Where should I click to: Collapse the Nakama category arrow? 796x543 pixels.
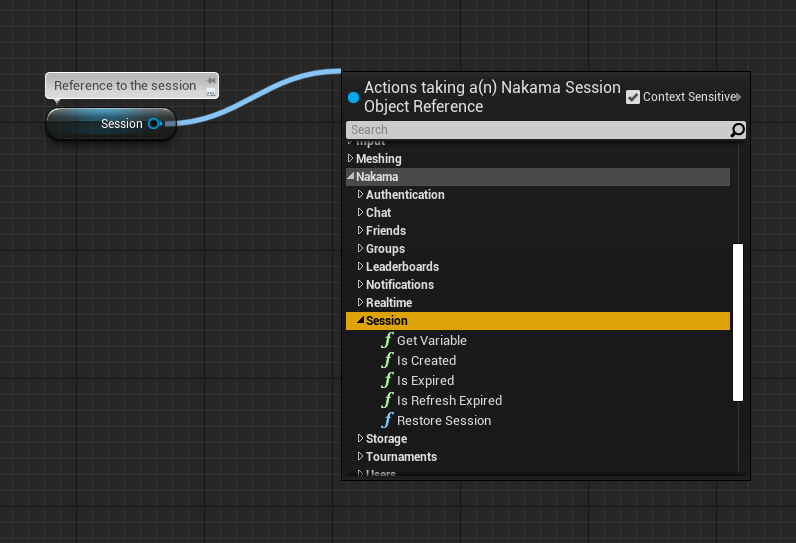(x=350, y=176)
